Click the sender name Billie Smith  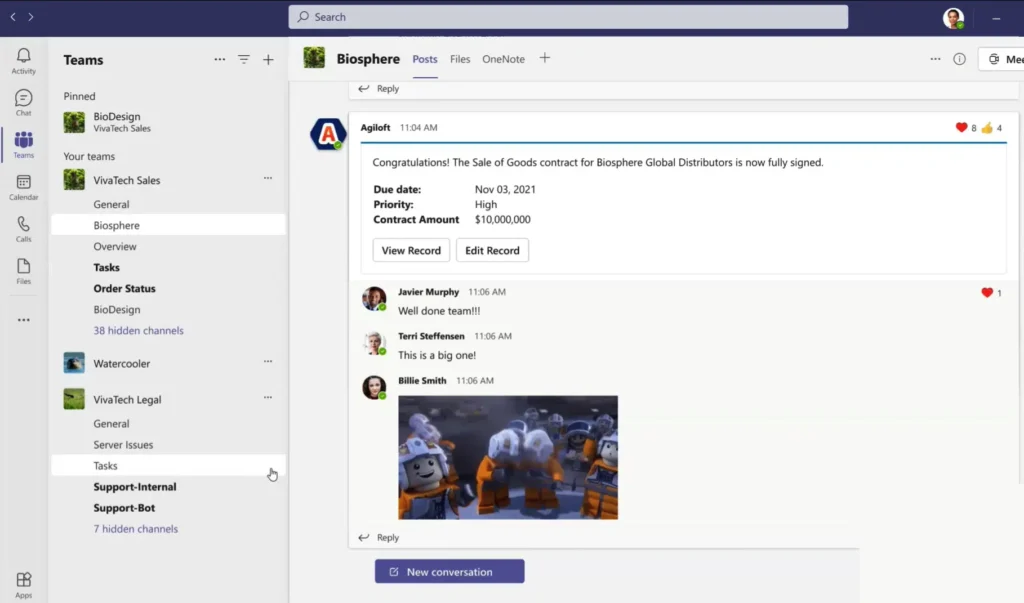pos(422,380)
